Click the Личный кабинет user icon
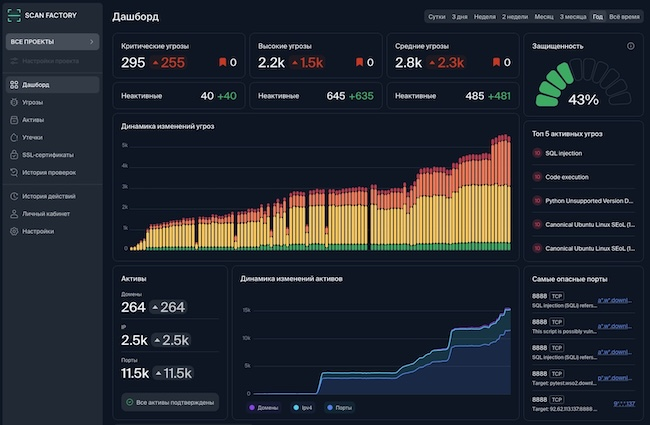650x425 pixels. 13,214
